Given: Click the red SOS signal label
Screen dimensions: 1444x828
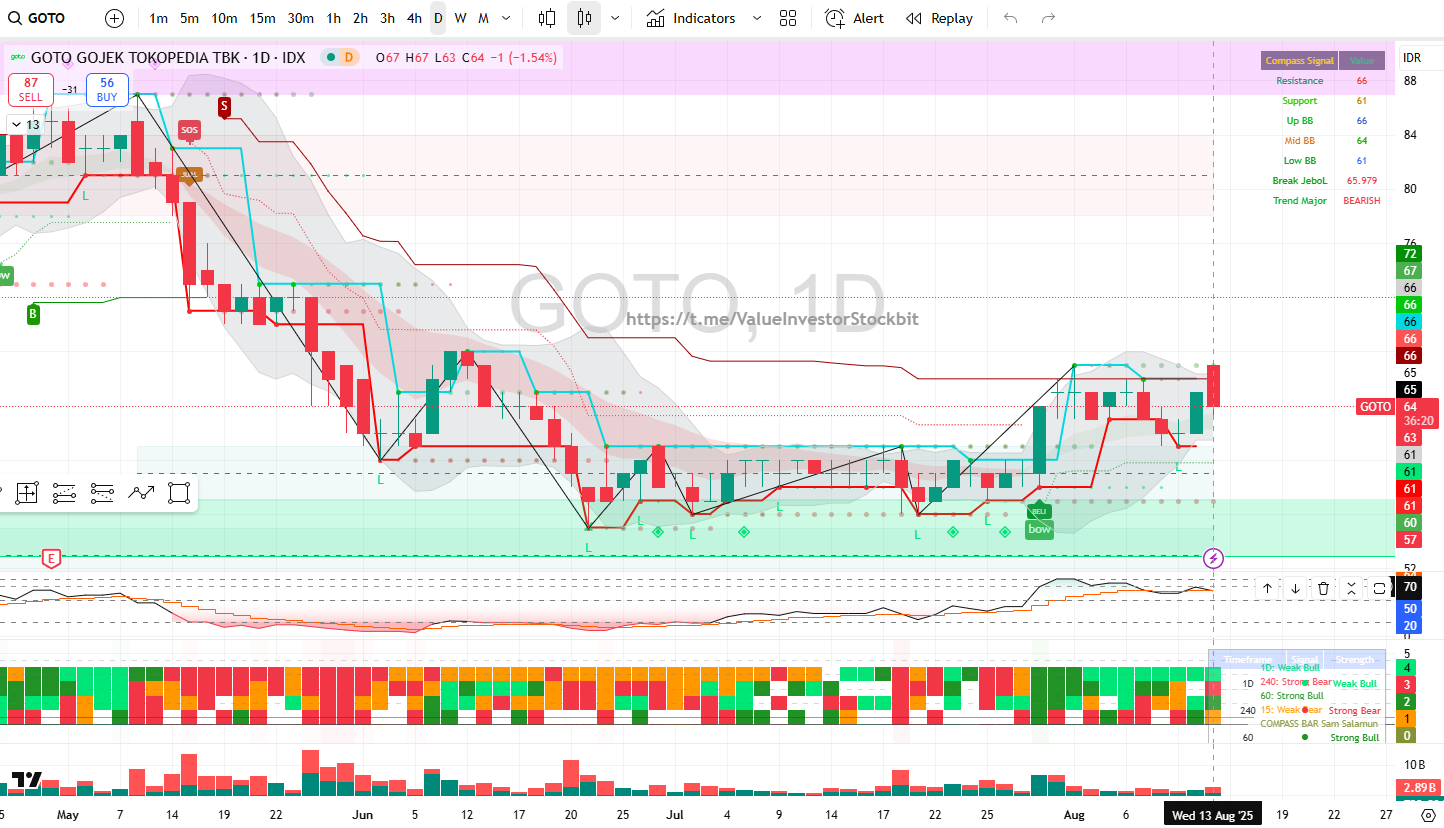Looking at the screenshot, I should (189, 130).
